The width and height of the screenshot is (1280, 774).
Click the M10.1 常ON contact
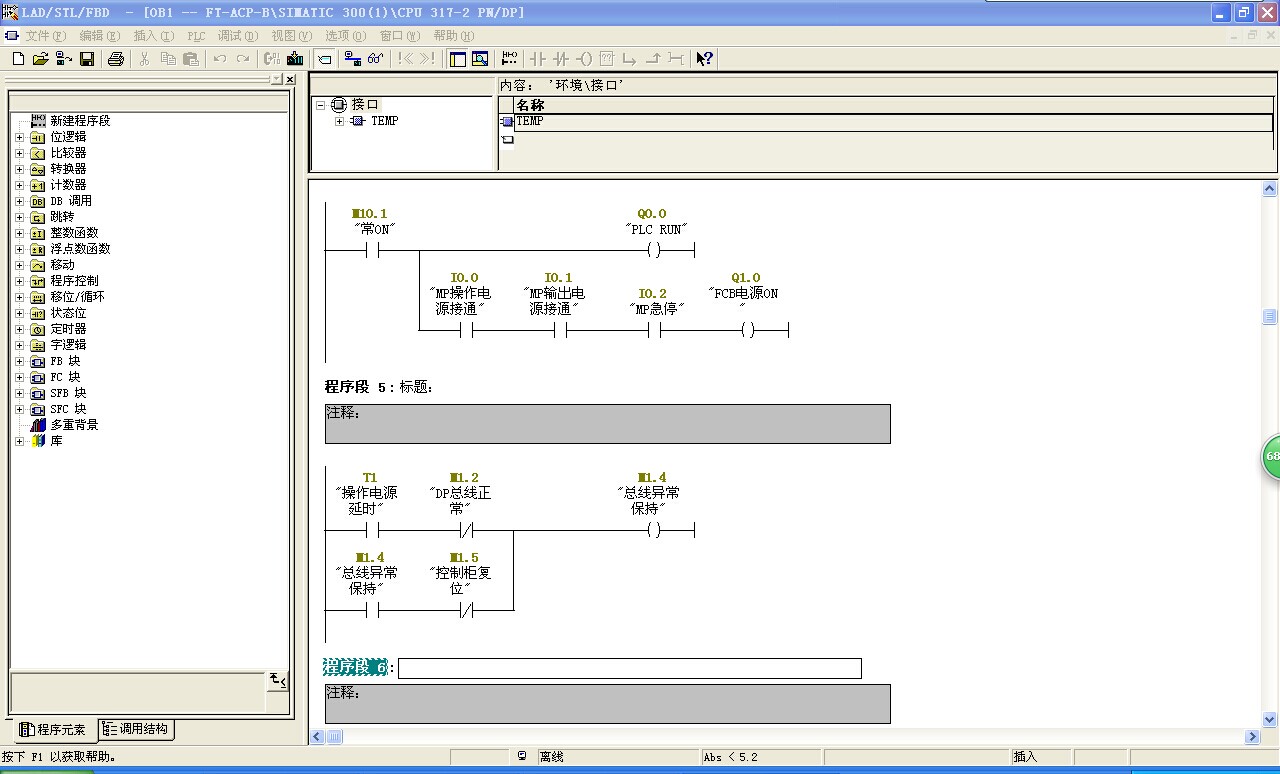(x=372, y=250)
